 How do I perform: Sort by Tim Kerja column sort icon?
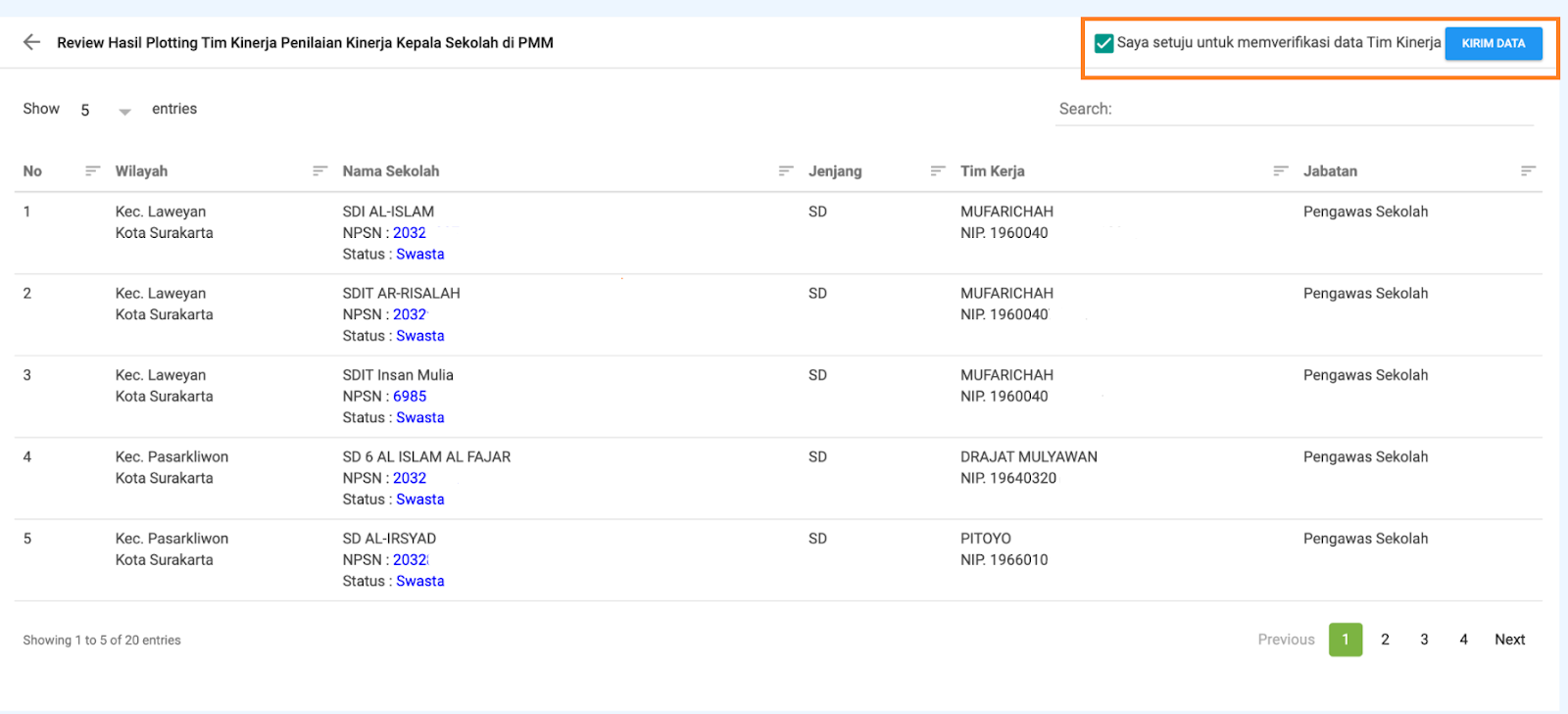click(x=1280, y=171)
